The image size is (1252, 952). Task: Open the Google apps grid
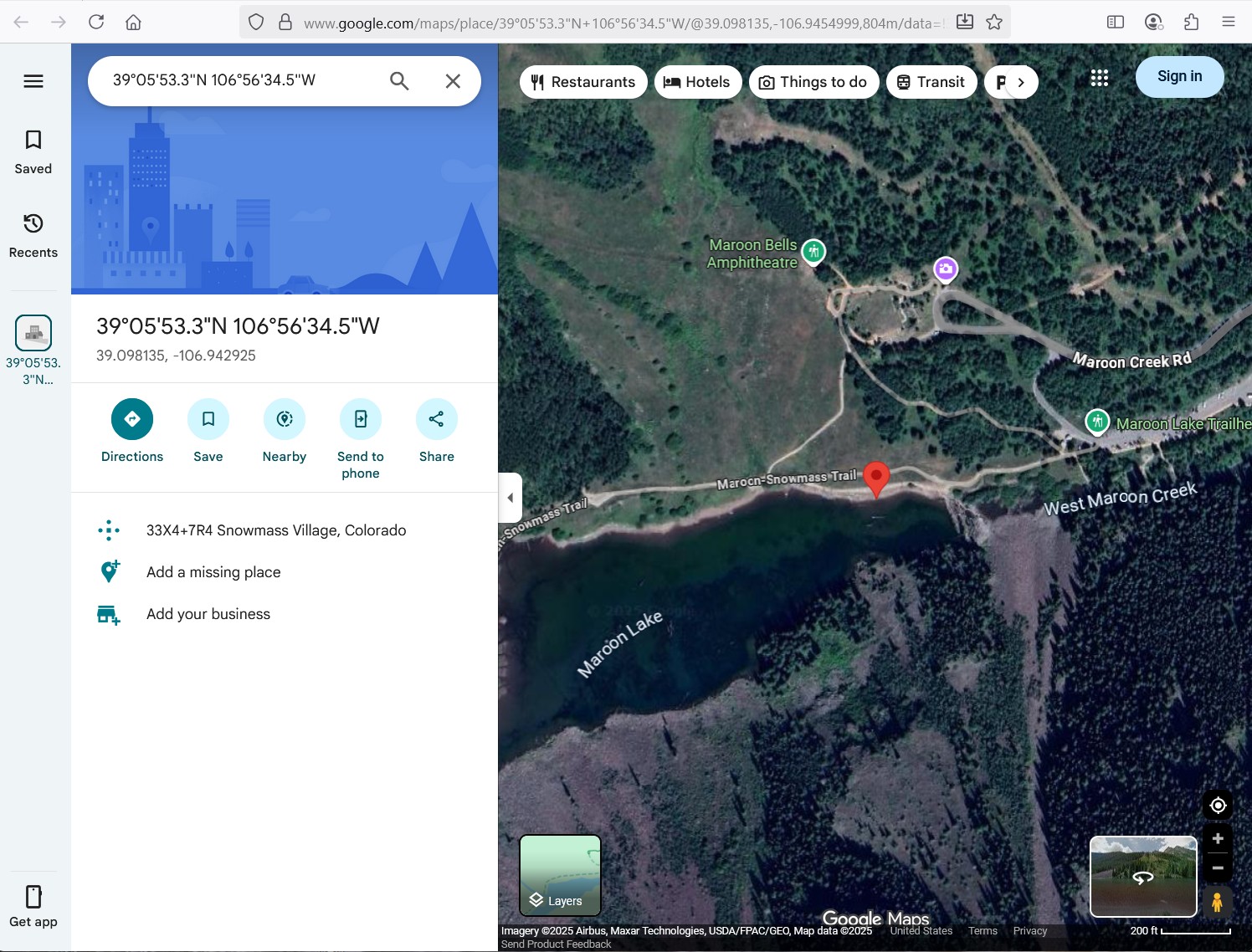click(1100, 78)
